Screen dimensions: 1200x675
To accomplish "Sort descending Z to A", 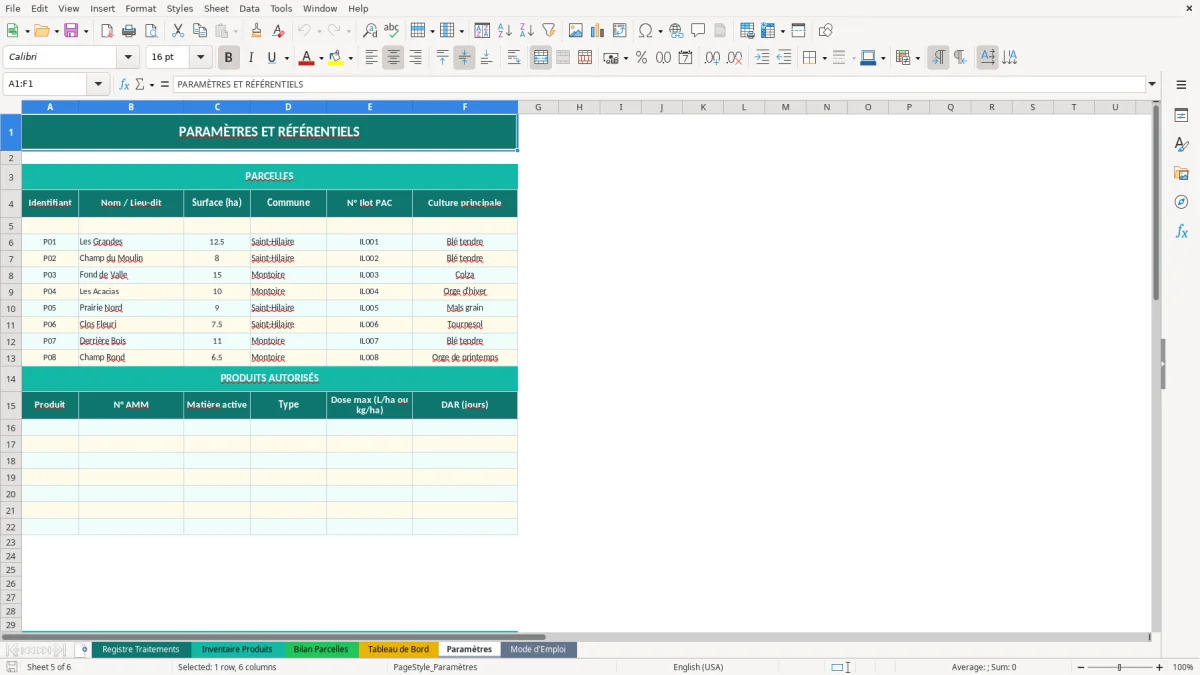I will click(527, 31).
